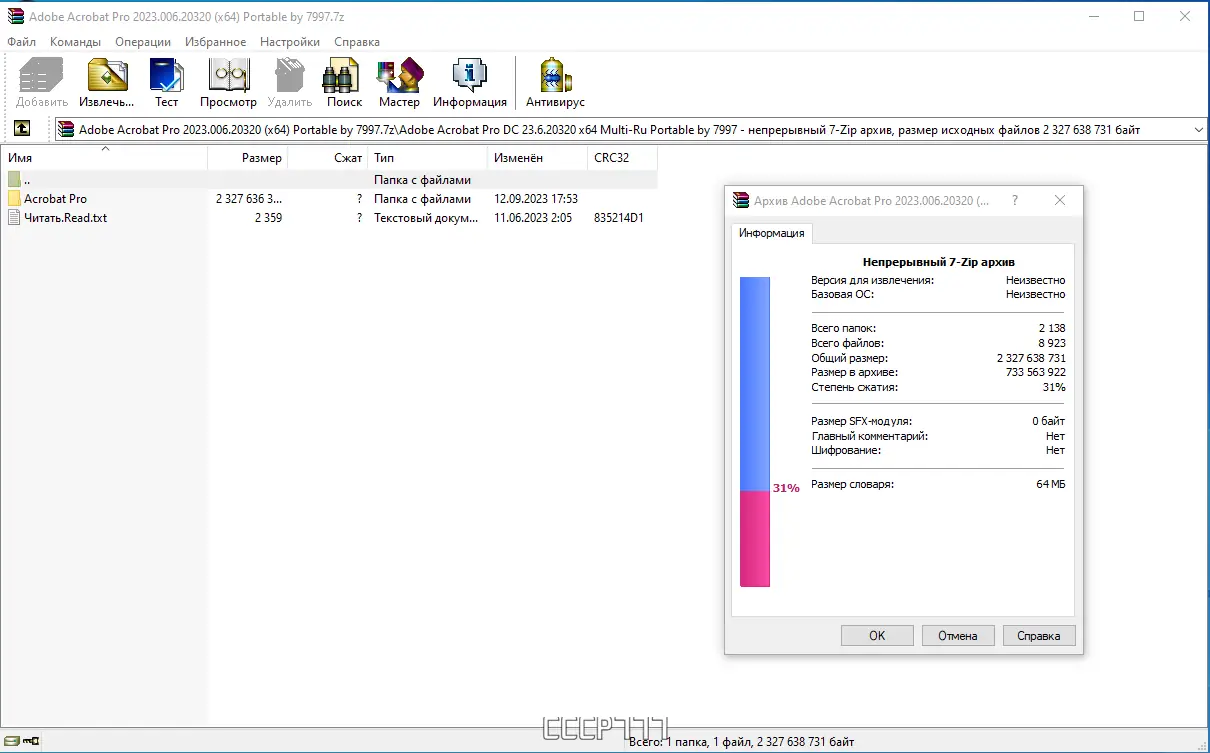This screenshot has width=1210, height=753.
Task: Sort files by the Имя column header
Action: (x=100, y=157)
